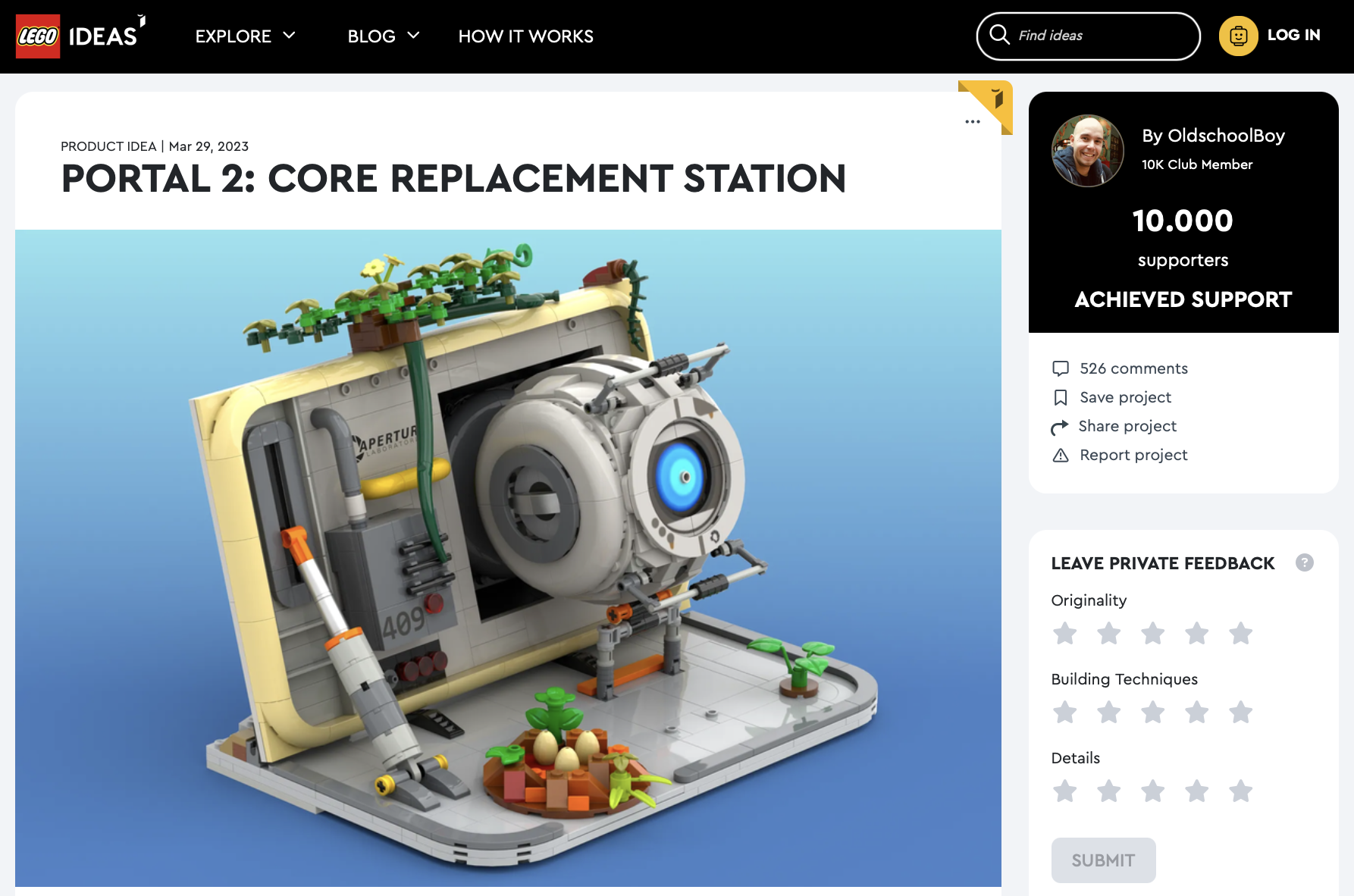
Task: Open the 526 comments link
Action: (1133, 368)
